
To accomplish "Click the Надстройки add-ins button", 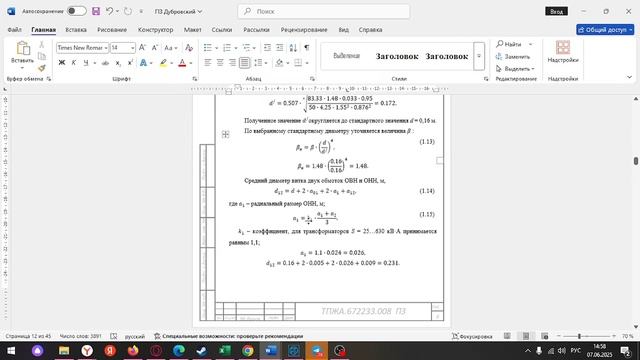I will tap(563, 51).
